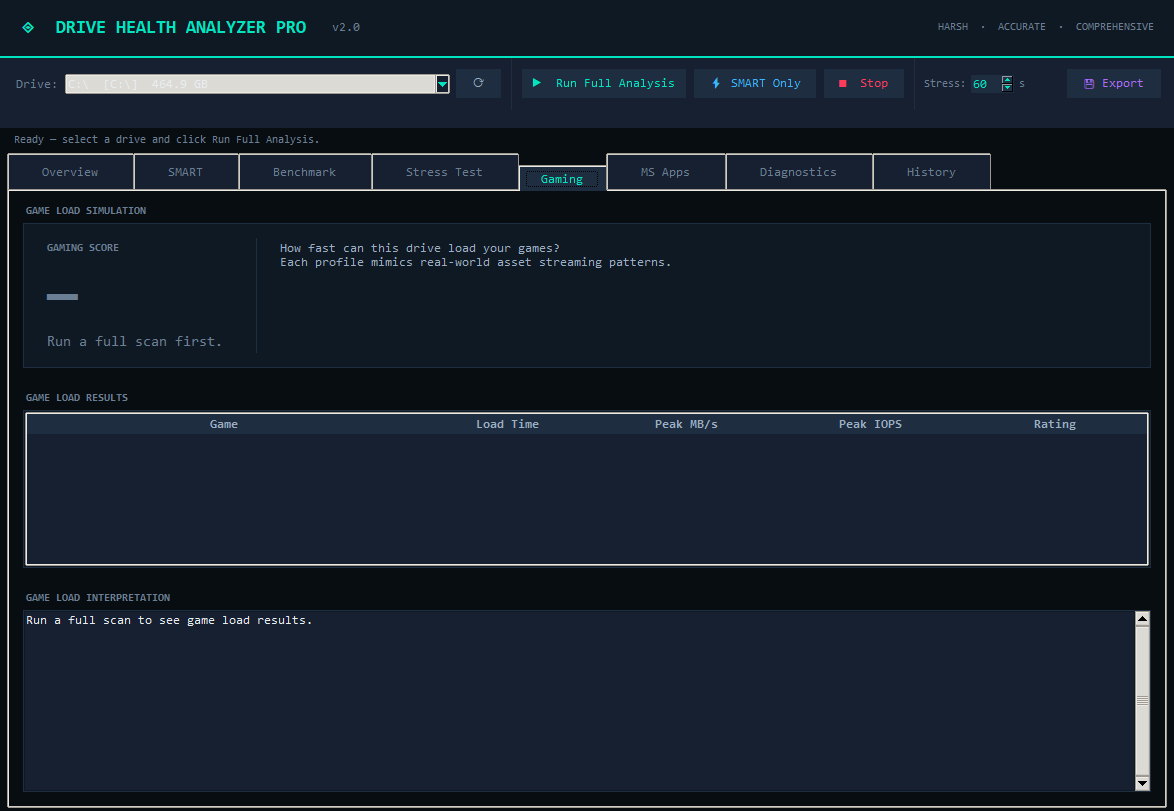Sort by the Load Time column header
Image resolution: width=1174 pixels, height=811 pixels.
coord(508,424)
